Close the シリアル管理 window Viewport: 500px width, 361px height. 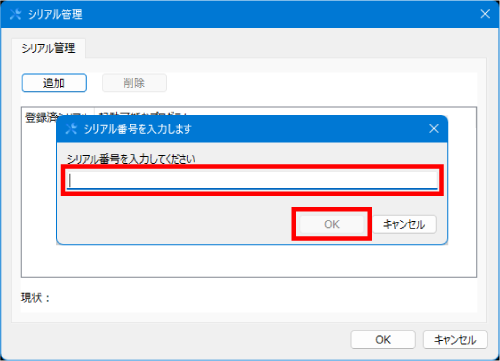pyautogui.click(x=485, y=14)
